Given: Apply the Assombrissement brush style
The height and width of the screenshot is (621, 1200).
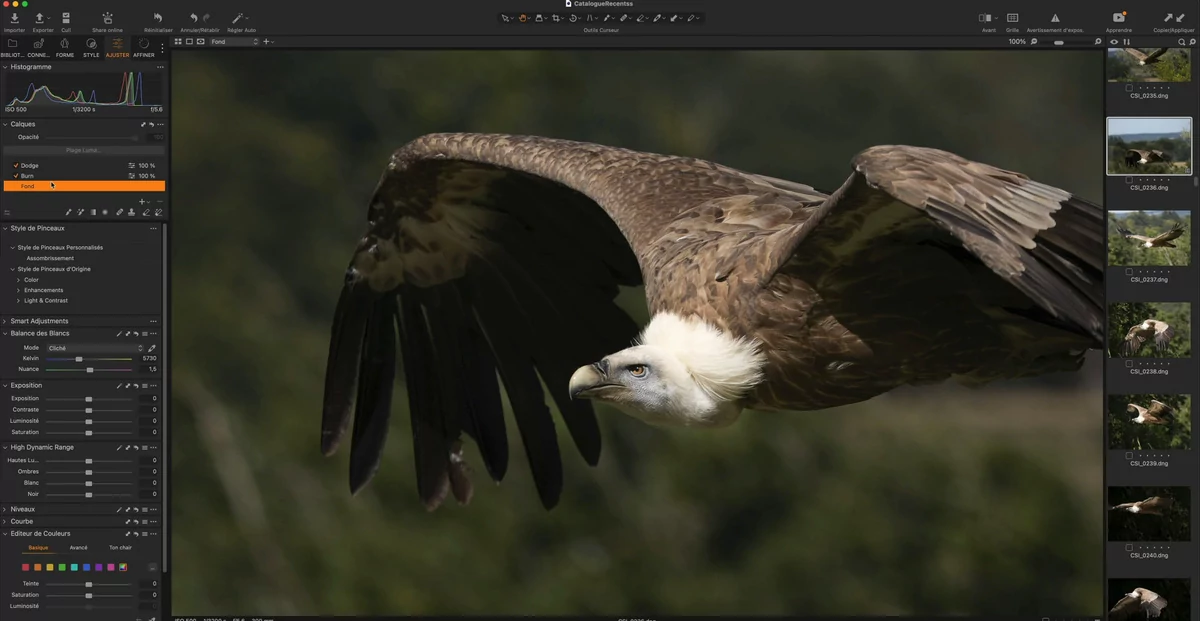Looking at the screenshot, I should coord(50,259).
